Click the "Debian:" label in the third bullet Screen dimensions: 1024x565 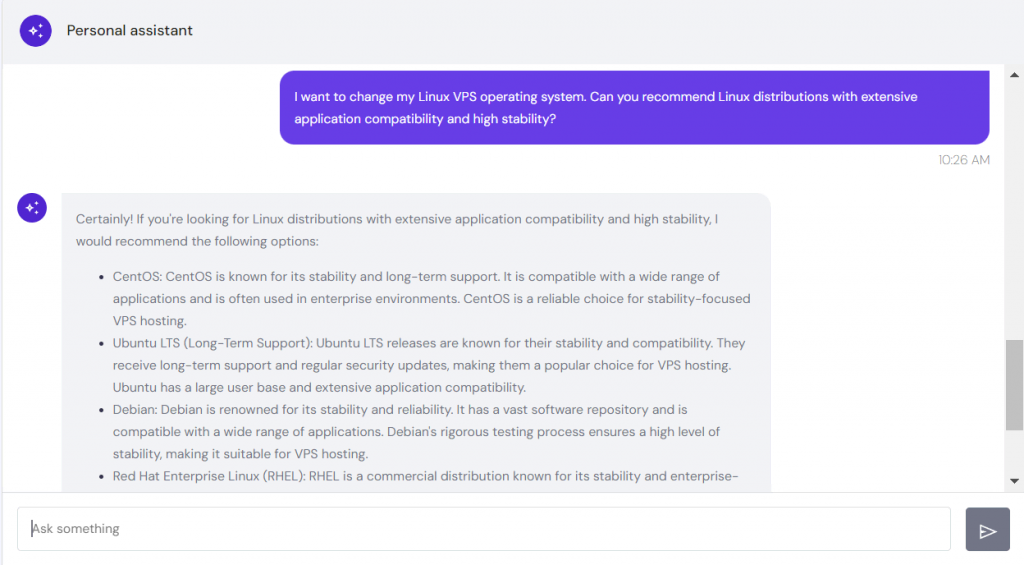135,410
